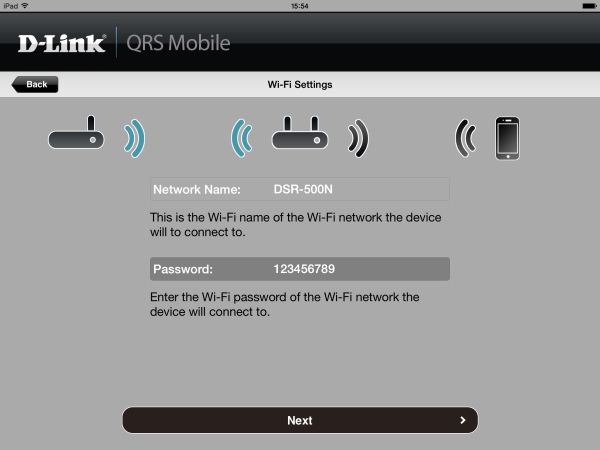Screen dimensions: 600x450
Task: Tap the Wi-Fi password instruction text
Action: pos(285,304)
